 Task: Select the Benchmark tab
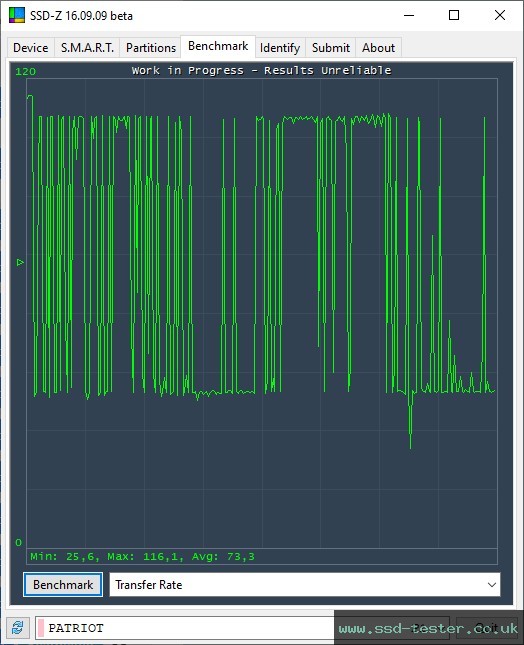218,46
